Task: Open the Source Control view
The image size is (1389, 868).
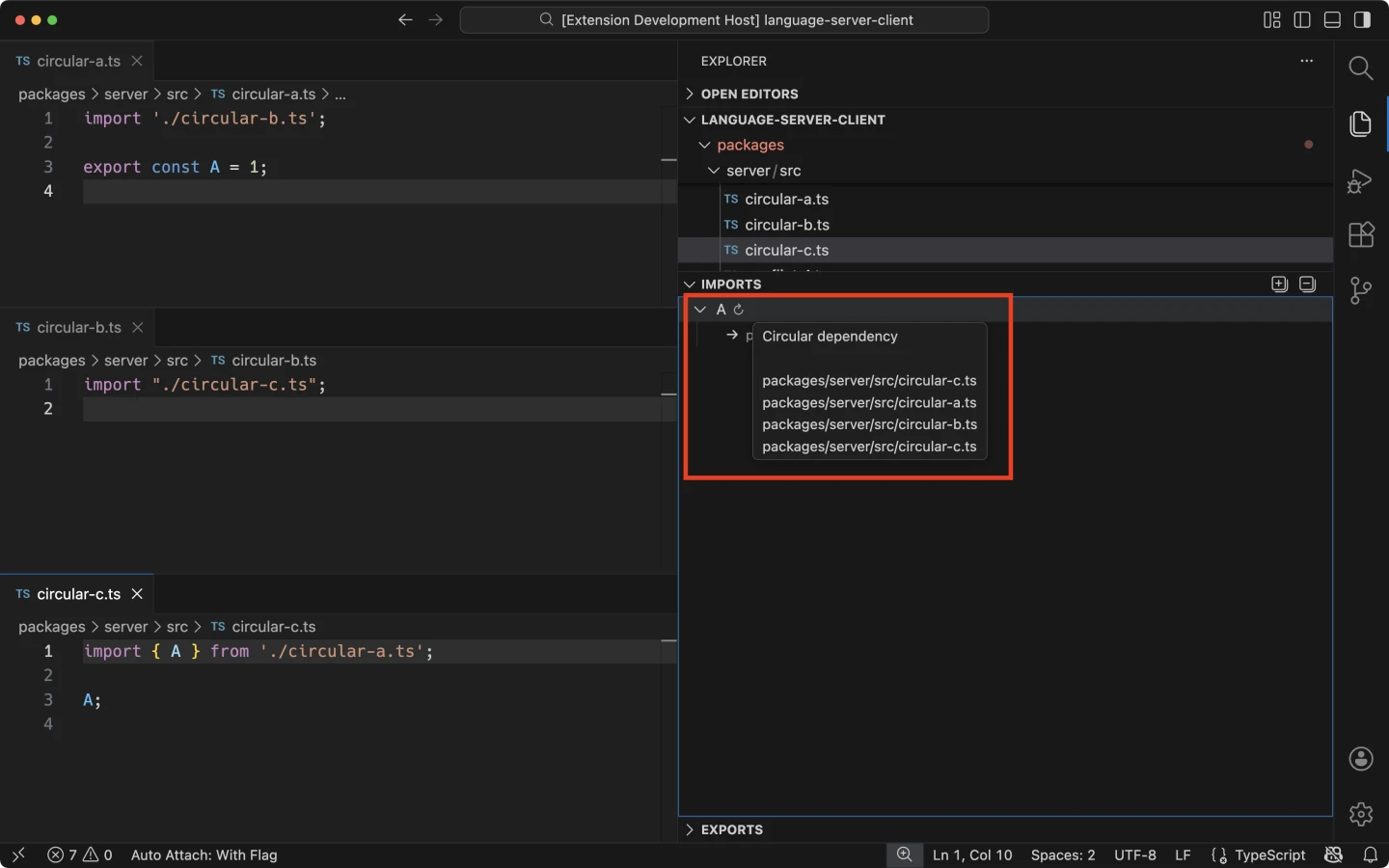Action: click(x=1360, y=290)
